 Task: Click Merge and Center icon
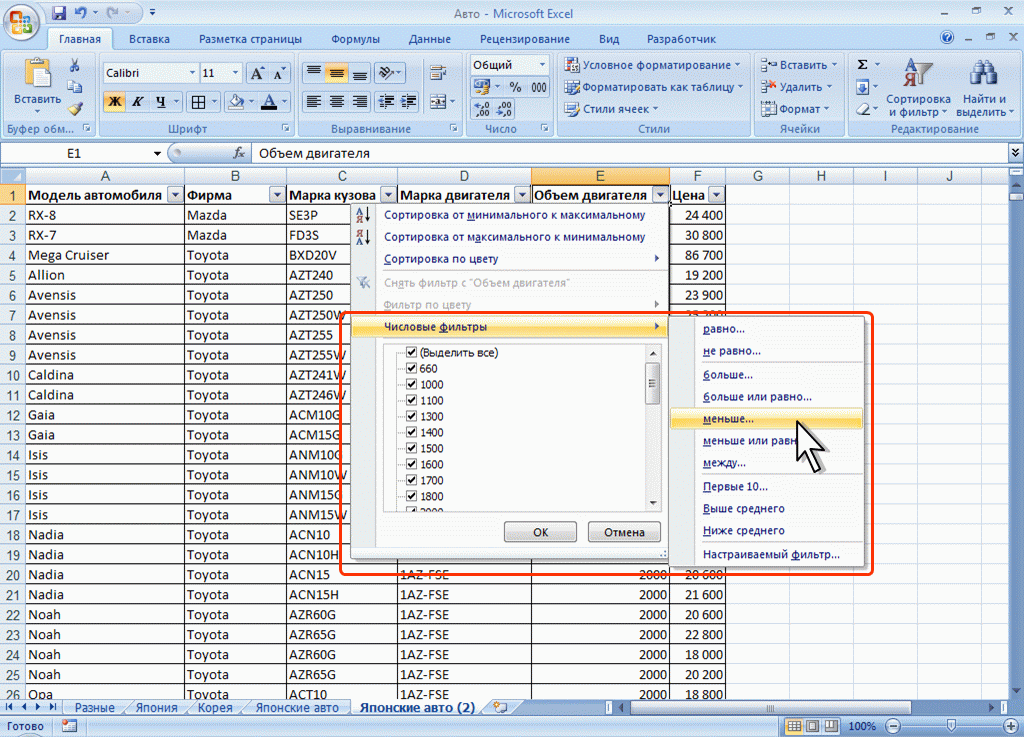tap(438, 101)
